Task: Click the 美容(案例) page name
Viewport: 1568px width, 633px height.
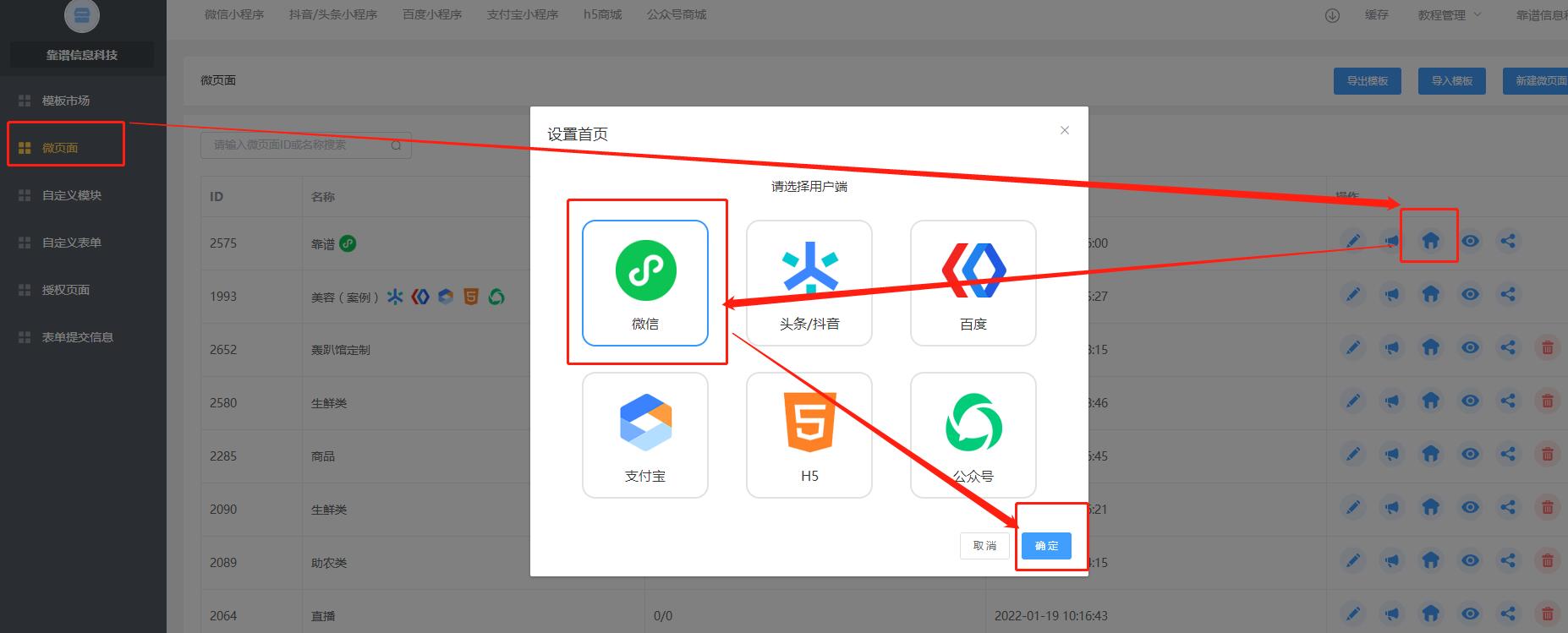Action: (345, 297)
